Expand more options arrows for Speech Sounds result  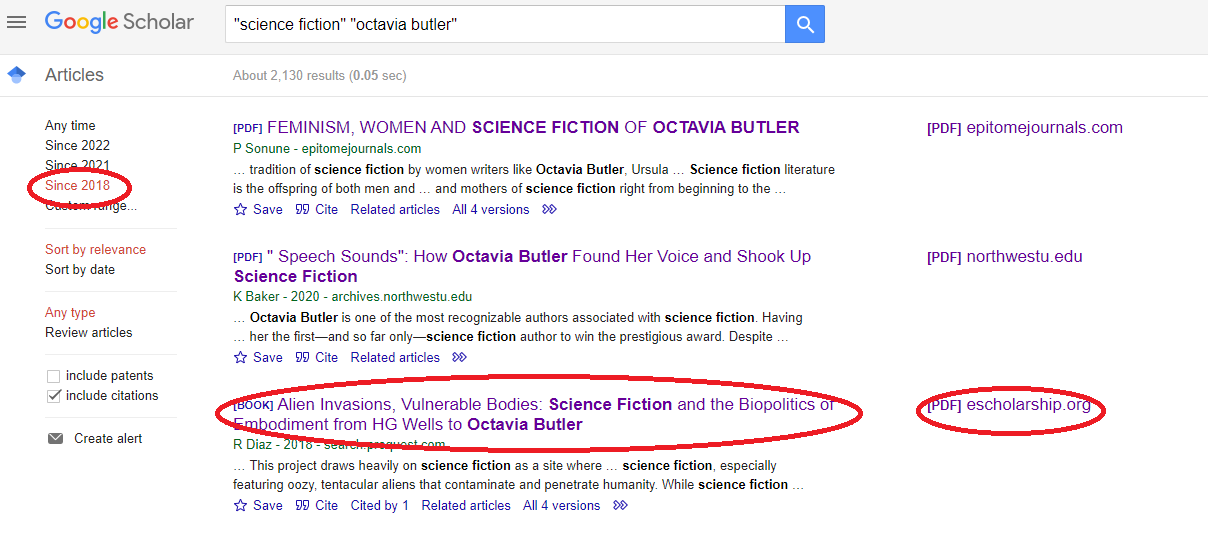459,358
